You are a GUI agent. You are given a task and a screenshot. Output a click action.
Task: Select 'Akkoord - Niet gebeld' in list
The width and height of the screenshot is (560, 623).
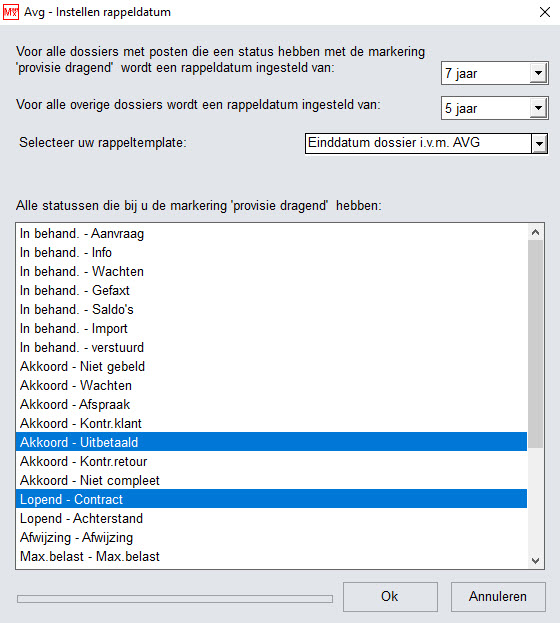pyautogui.click(x=271, y=366)
